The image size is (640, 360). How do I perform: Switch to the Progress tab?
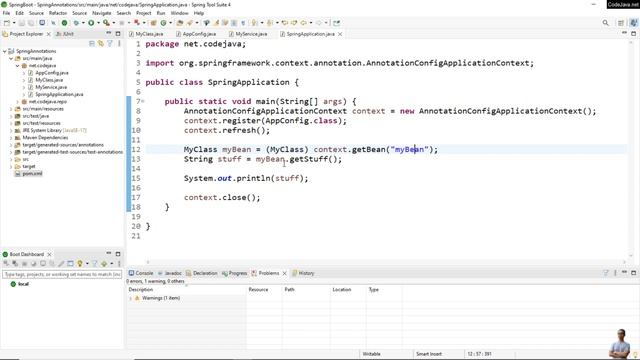point(235,273)
